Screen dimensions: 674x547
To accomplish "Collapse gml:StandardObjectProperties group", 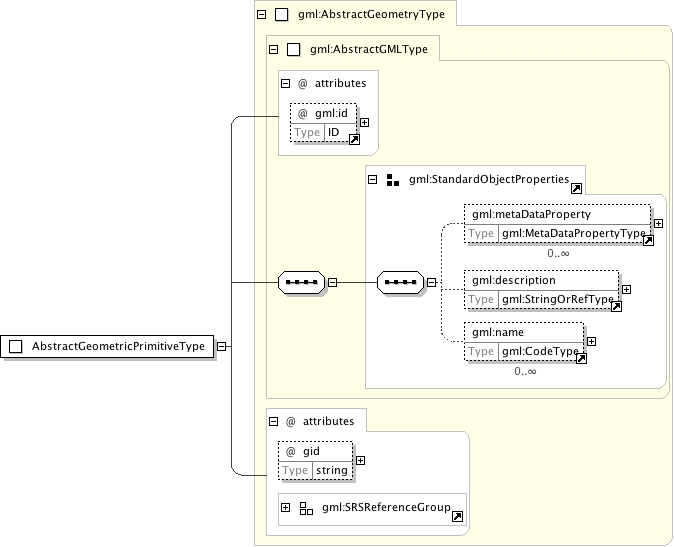I will tap(373, 180).
